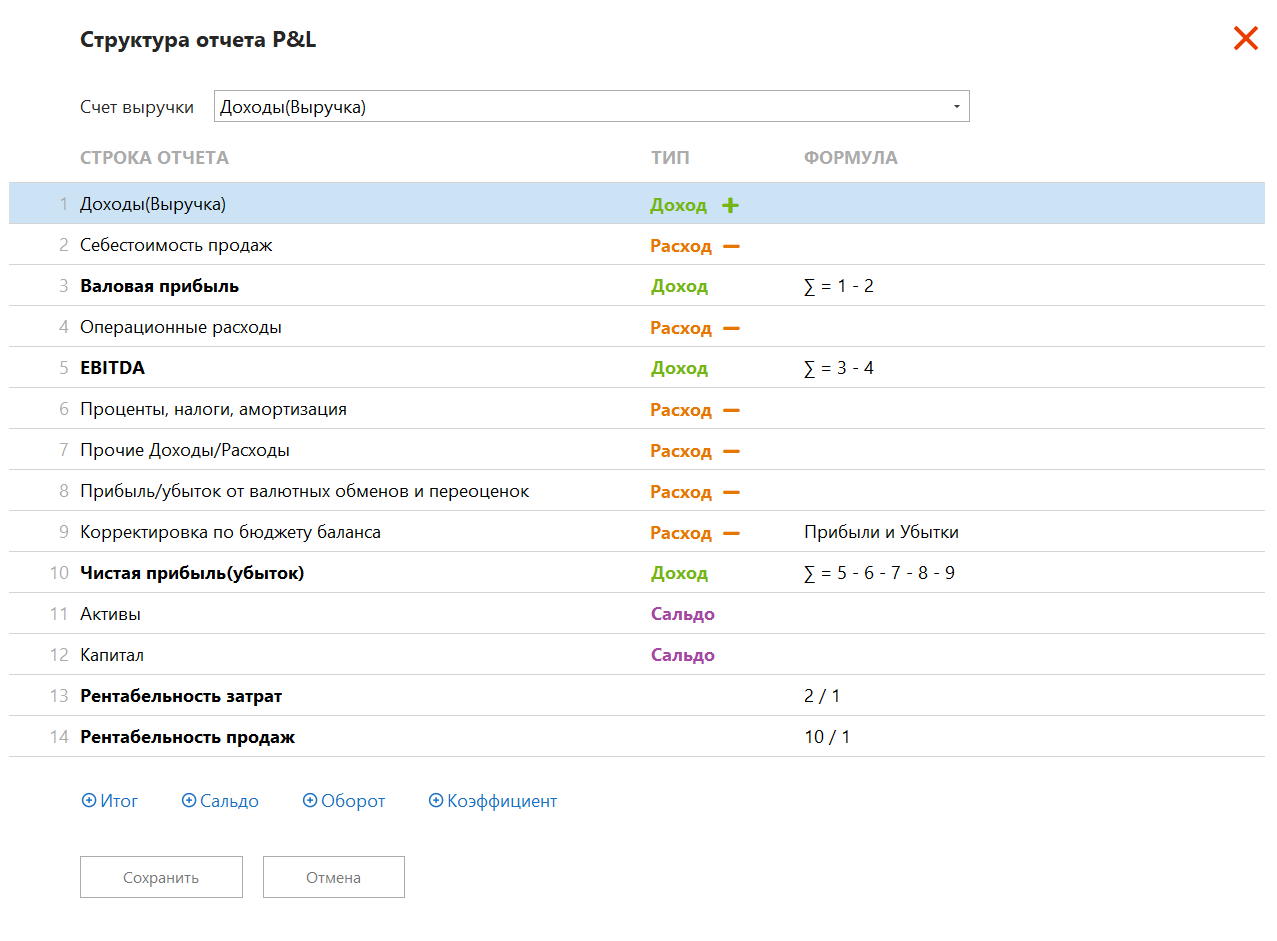Click the 10 / 1 formula of Рентабельность продаж
This screenshot has height=941, width=1277.
(826, 738)
